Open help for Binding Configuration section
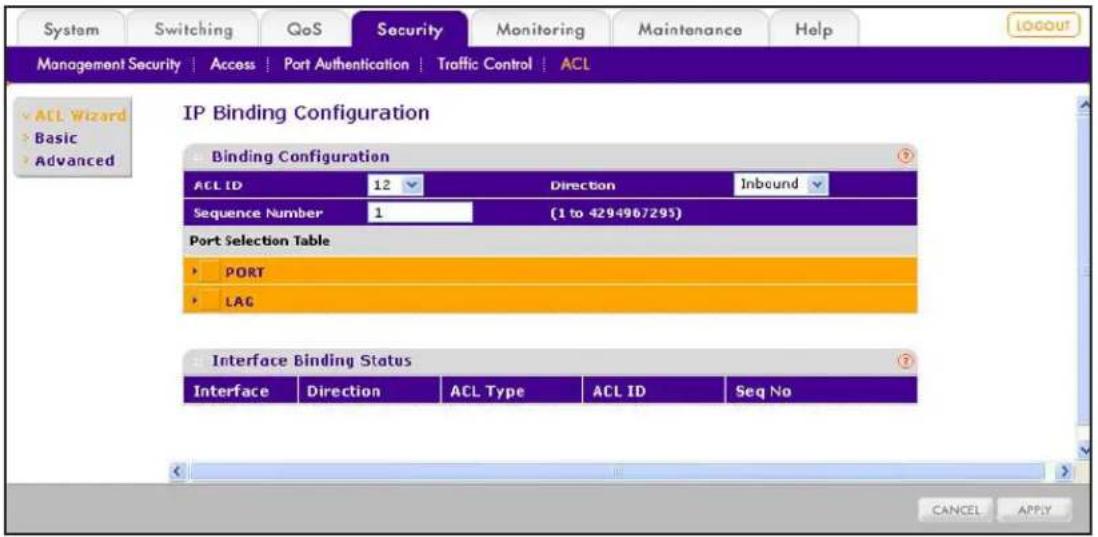1098x537 pixels. pyautogui.click(x=907, y=155)
